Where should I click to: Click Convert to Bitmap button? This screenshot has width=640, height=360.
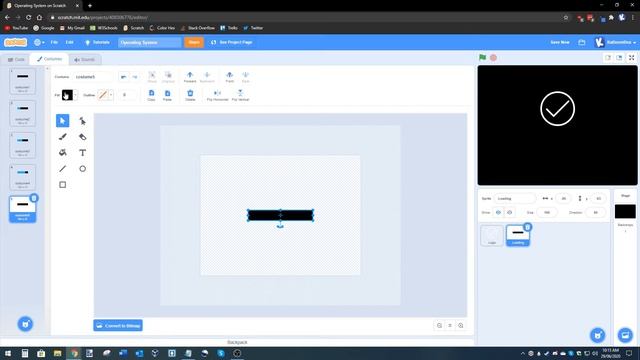click(118, 325)
